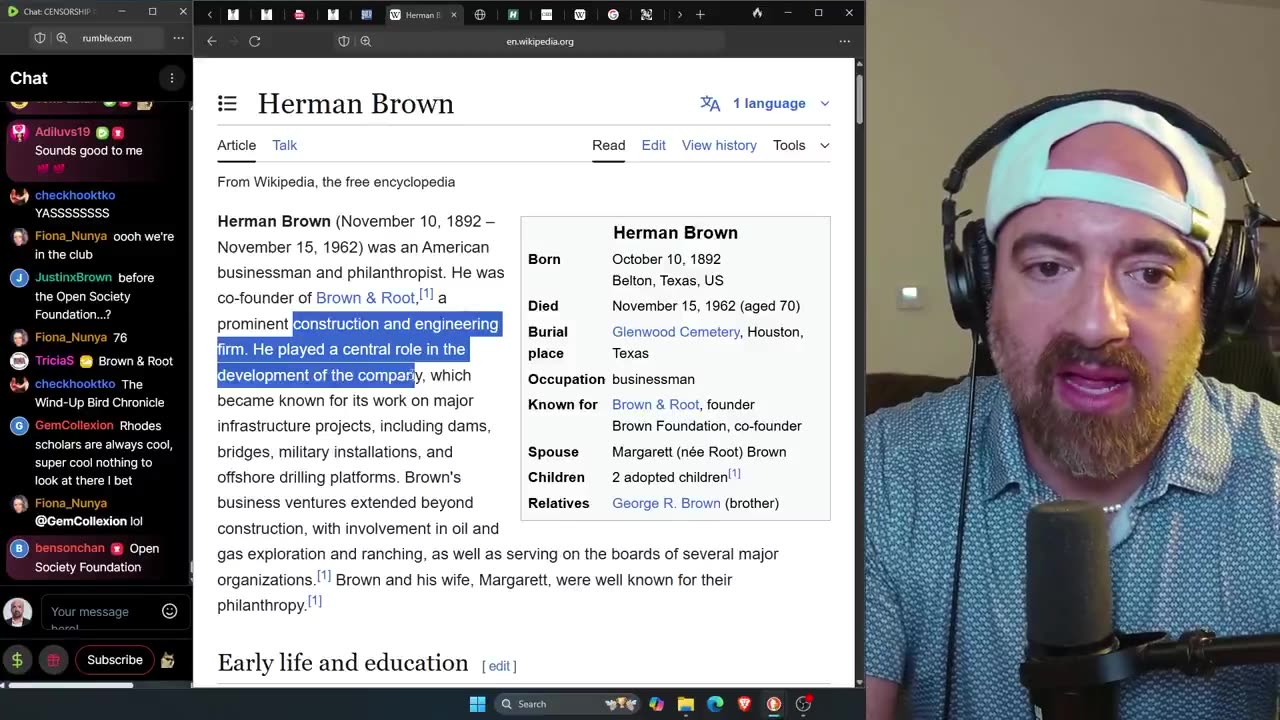Click the red gift icon

point(53,660)
